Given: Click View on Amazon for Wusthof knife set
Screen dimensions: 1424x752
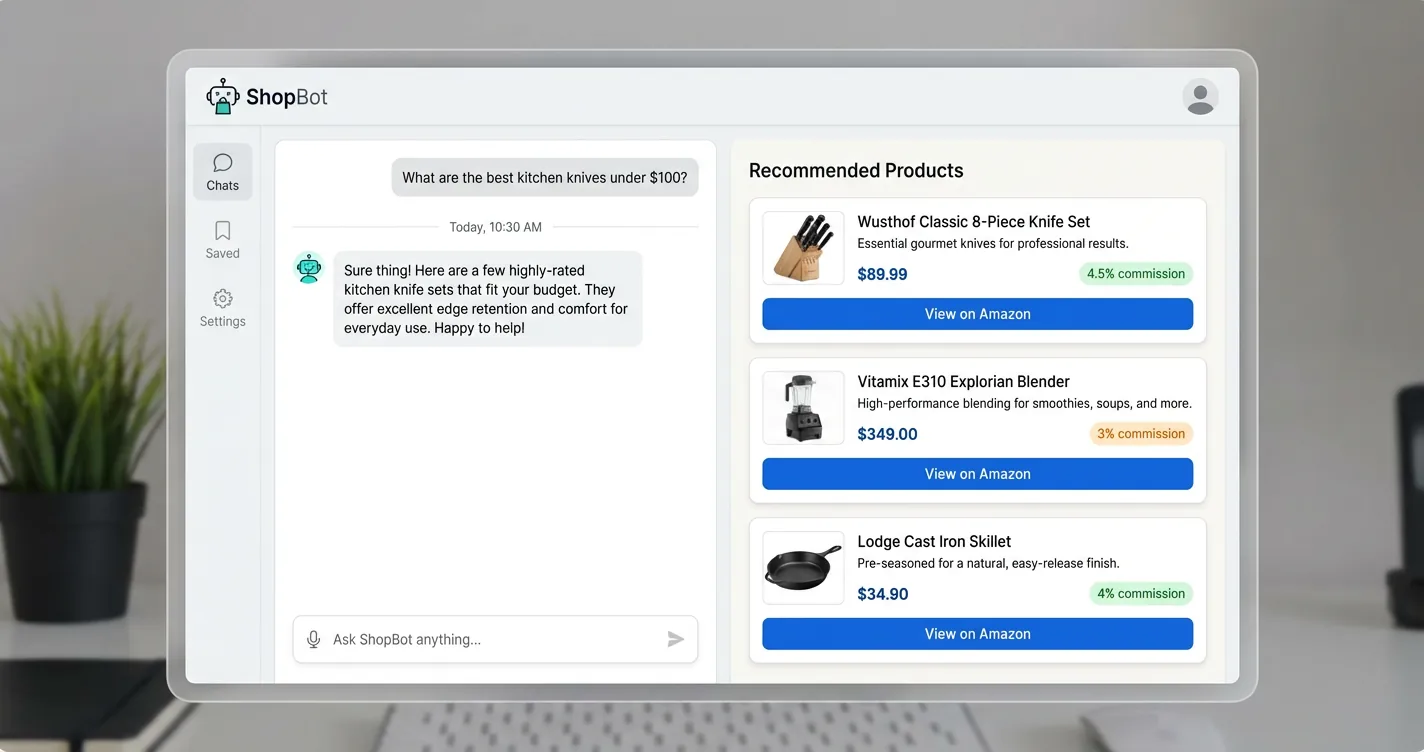Looking at the screenshot, I should (977, 313).
